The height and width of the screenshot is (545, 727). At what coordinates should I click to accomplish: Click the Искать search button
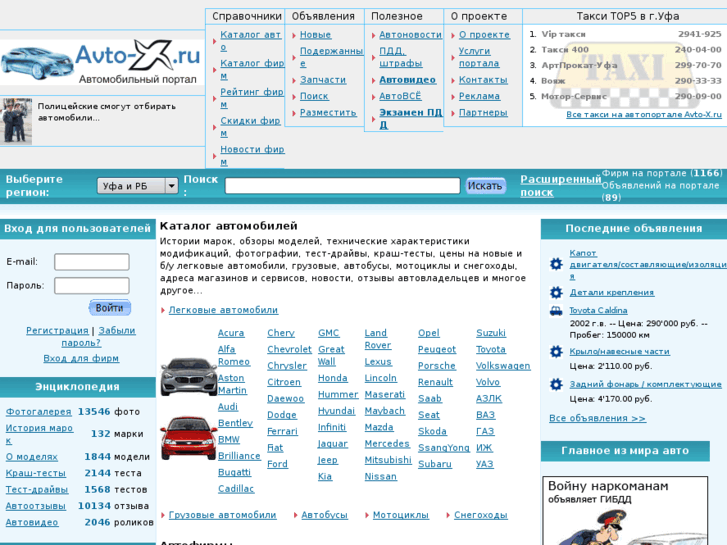pyautogui.click(x=485, y=186)
